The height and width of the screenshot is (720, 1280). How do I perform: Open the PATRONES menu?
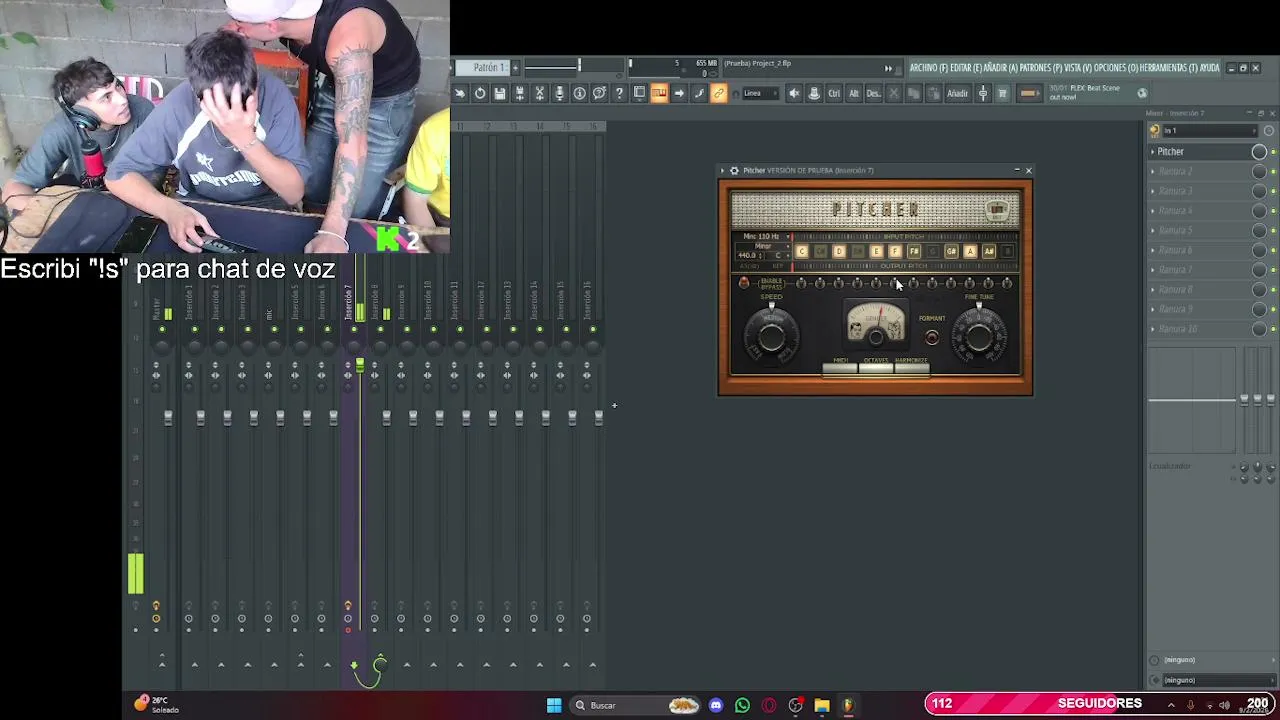(x=1040, y=68)
